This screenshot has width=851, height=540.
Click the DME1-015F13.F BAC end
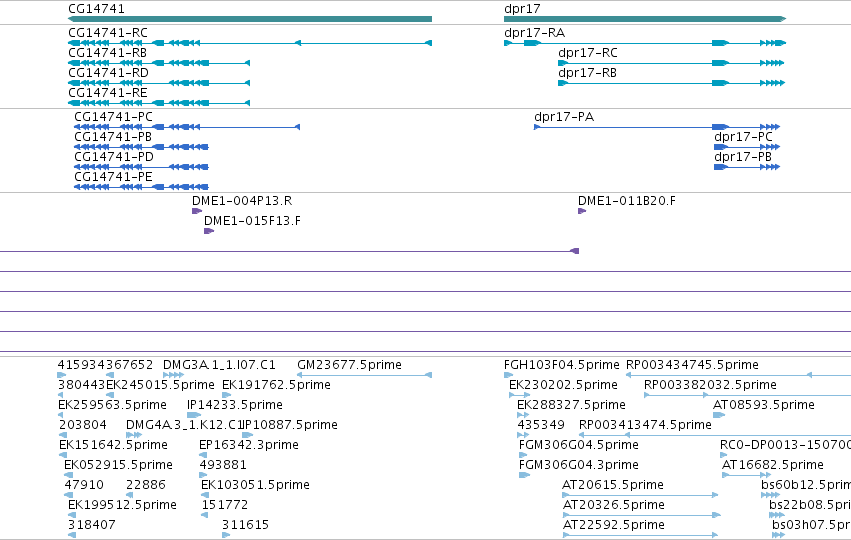(x=209, y=231)
